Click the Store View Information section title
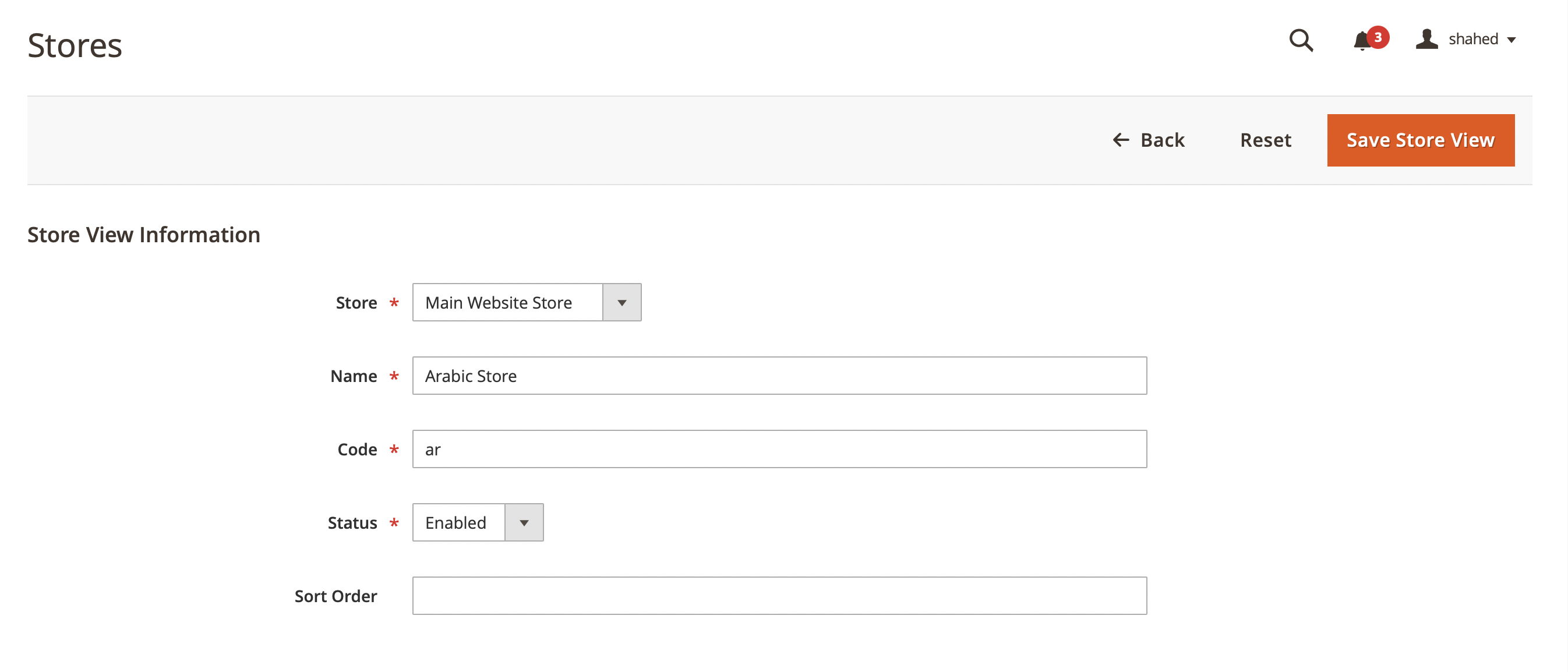This screenshot has height=672, width=1568. point(144,234)
